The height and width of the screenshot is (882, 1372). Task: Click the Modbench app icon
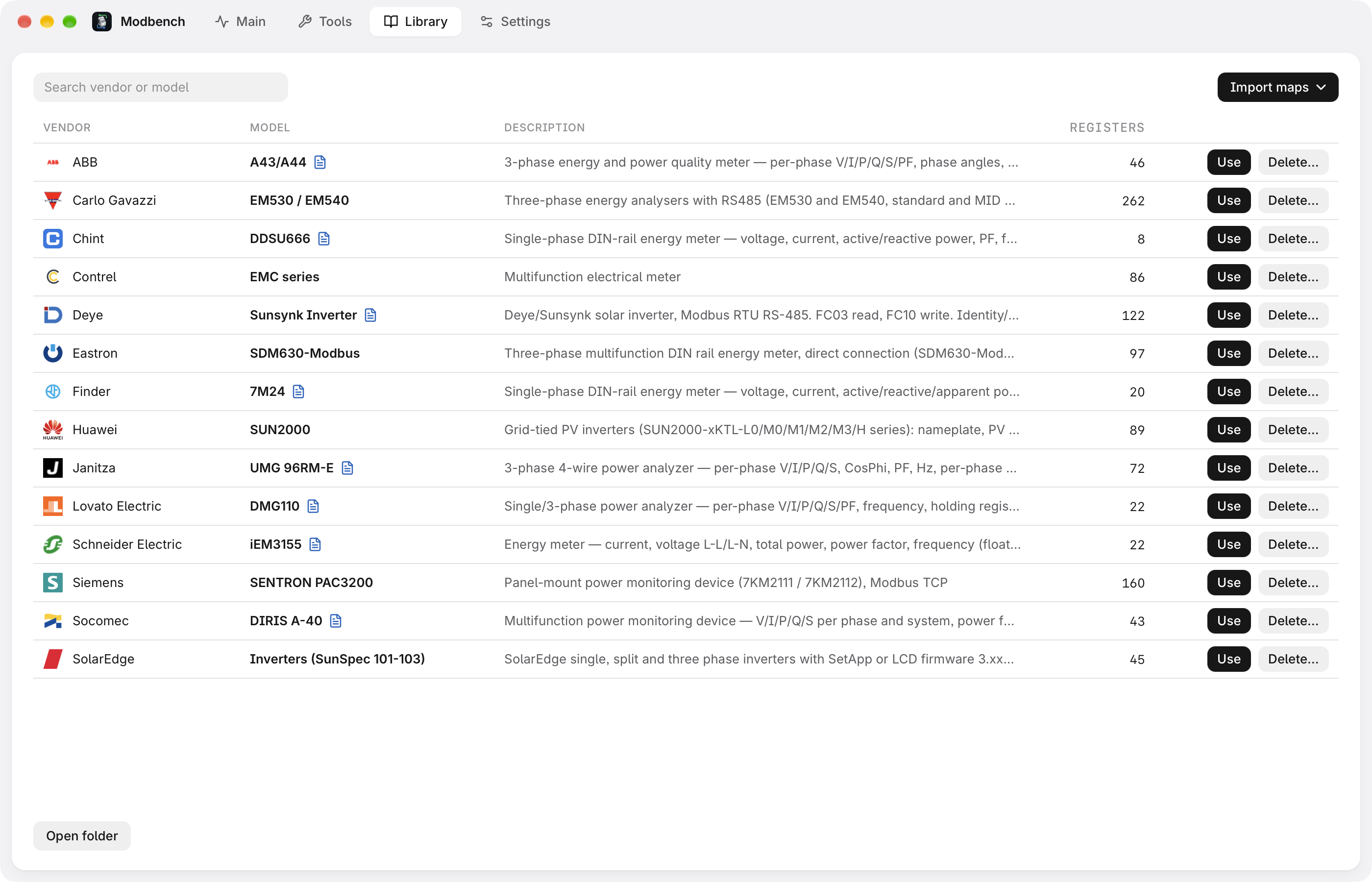[x=102, y=22]
